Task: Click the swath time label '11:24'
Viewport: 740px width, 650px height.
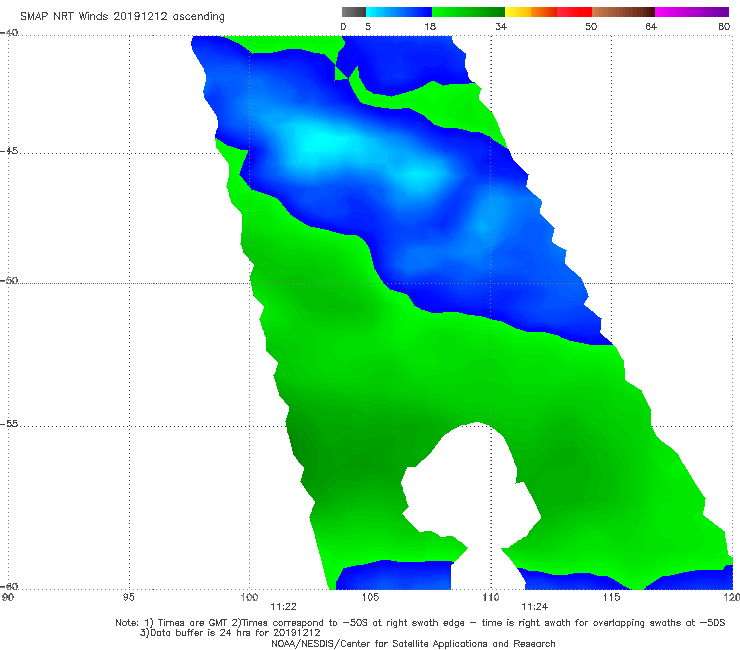Action: click(x=535, y=607)
